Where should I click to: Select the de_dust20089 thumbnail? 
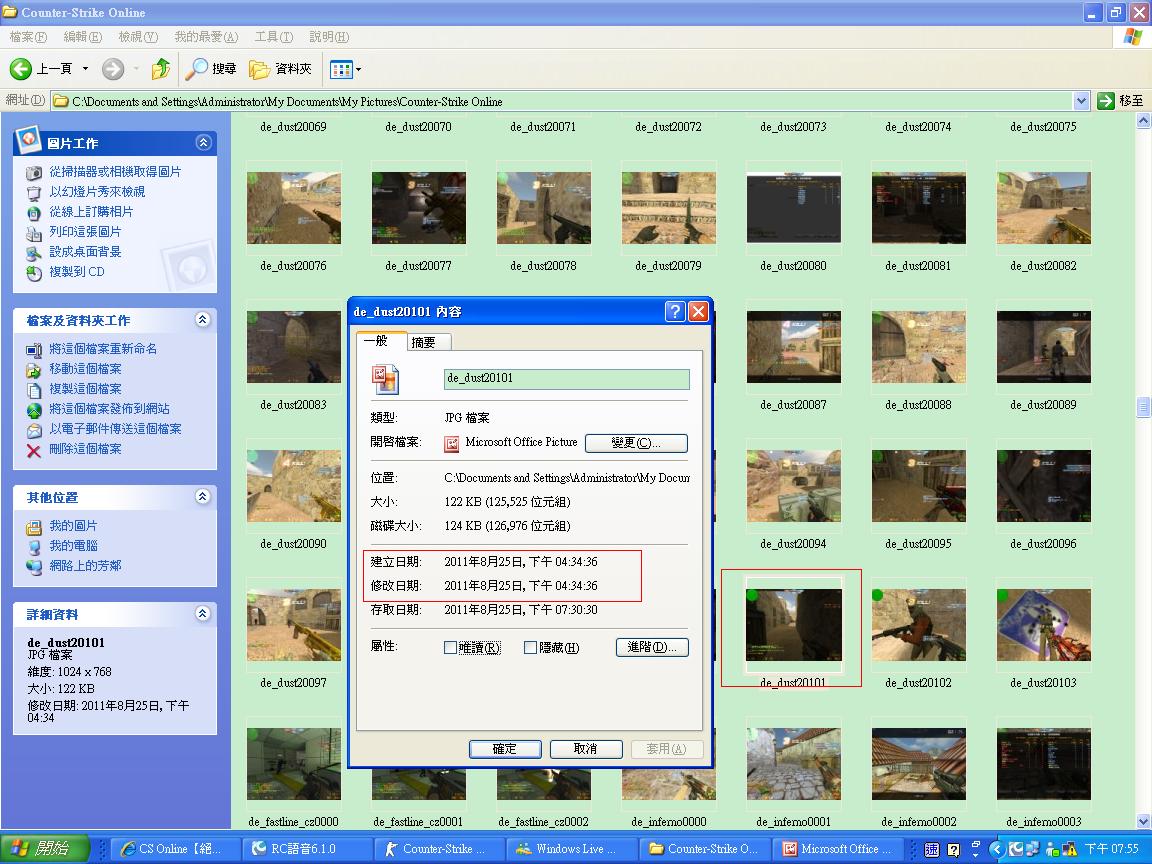pyautogui.click(x=1043, y=347)
